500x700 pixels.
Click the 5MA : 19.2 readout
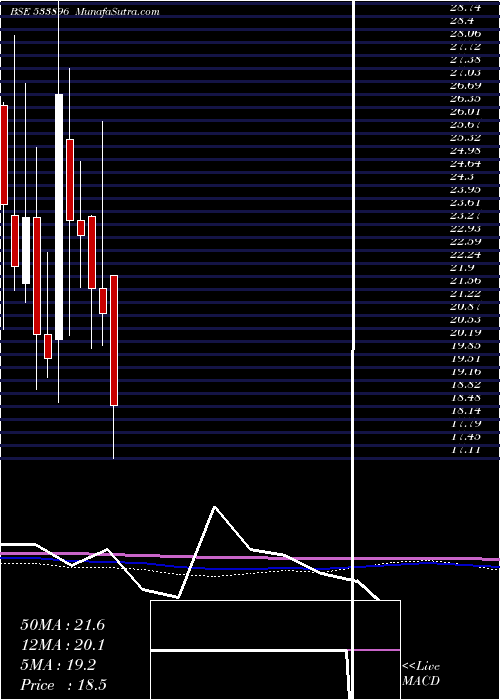tap(58, 665)
